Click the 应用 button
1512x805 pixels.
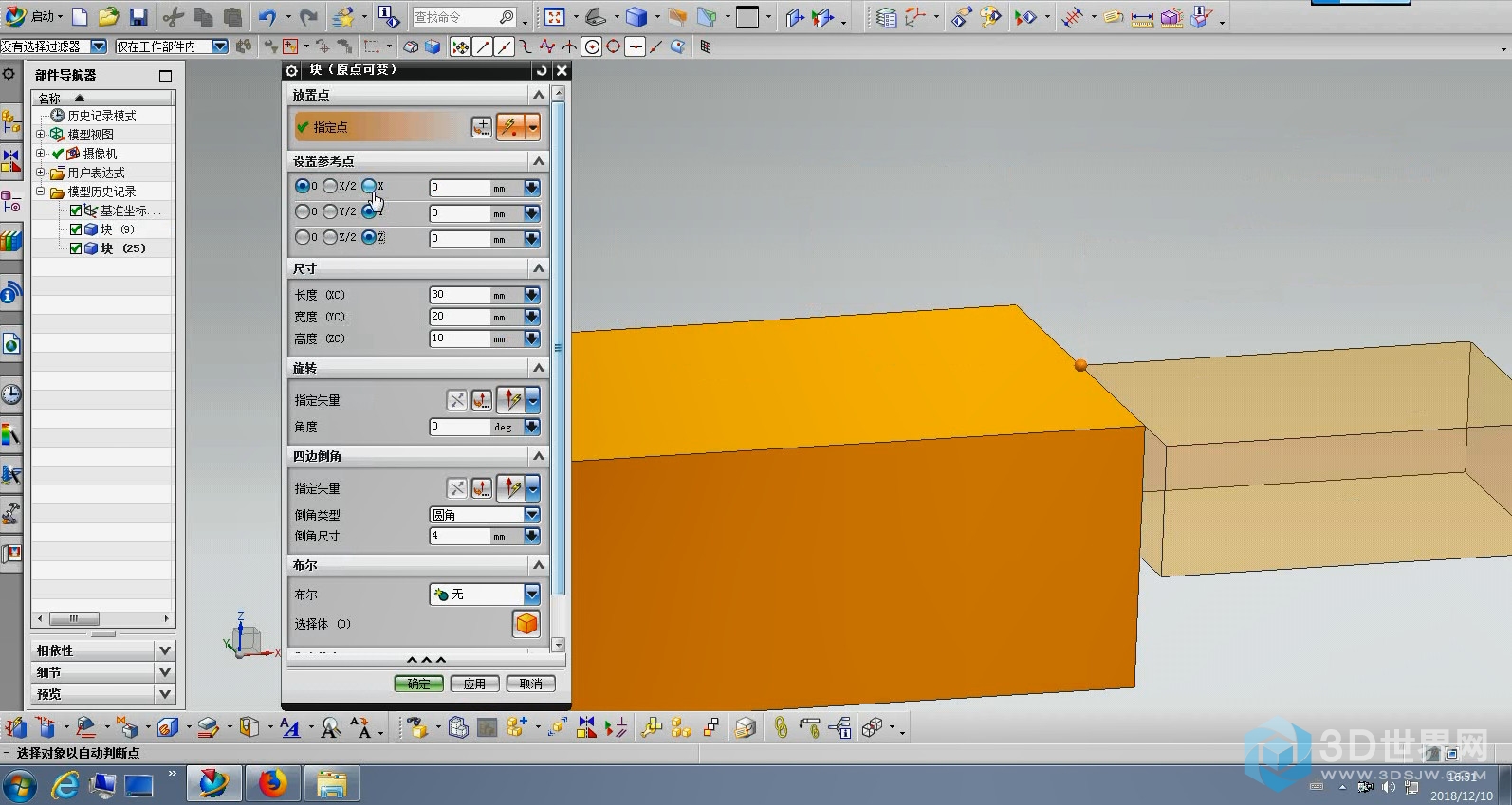click(x=474, y=684)
